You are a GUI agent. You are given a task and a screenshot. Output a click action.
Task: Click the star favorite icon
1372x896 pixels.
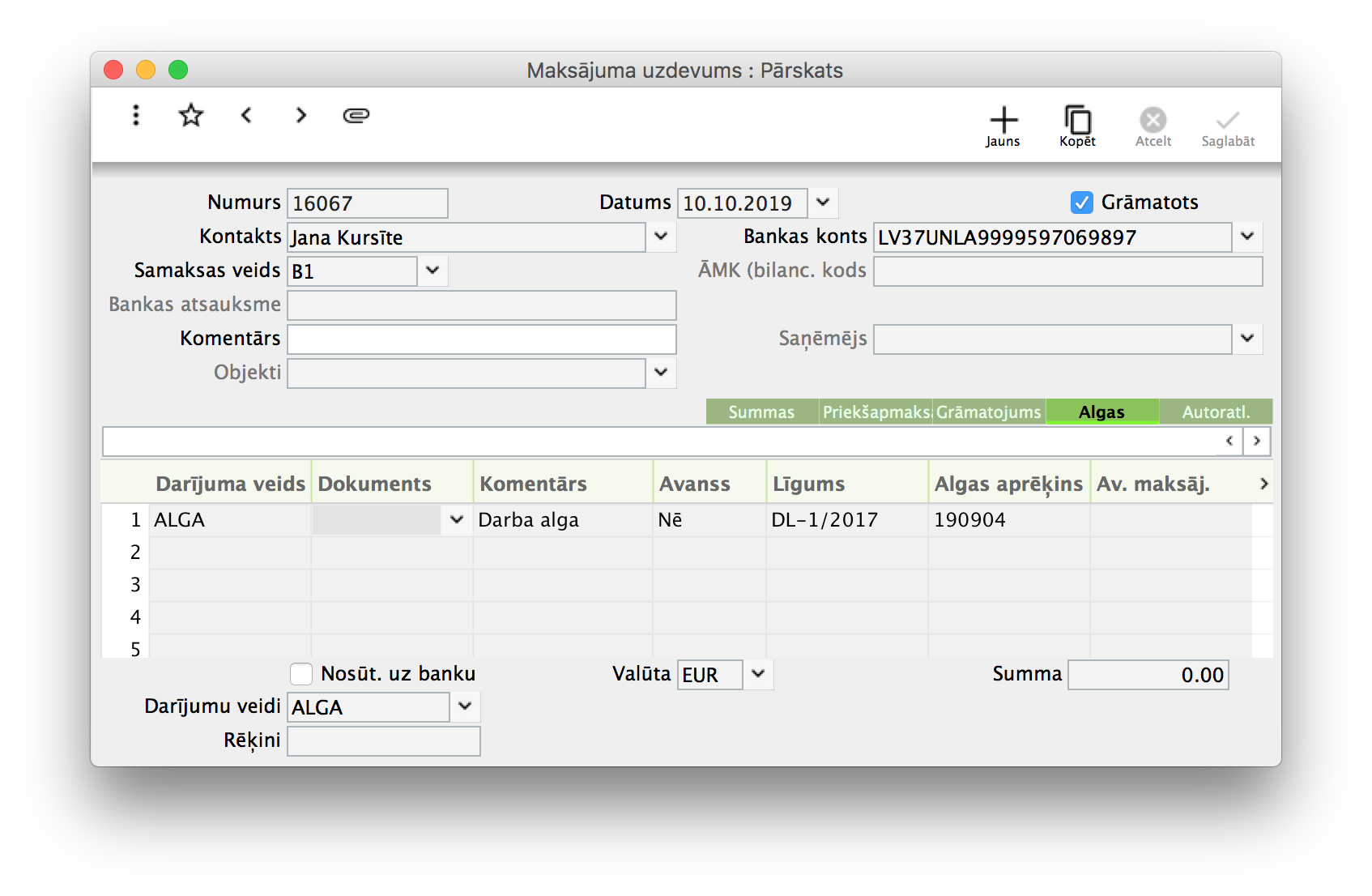pos(191,115)
